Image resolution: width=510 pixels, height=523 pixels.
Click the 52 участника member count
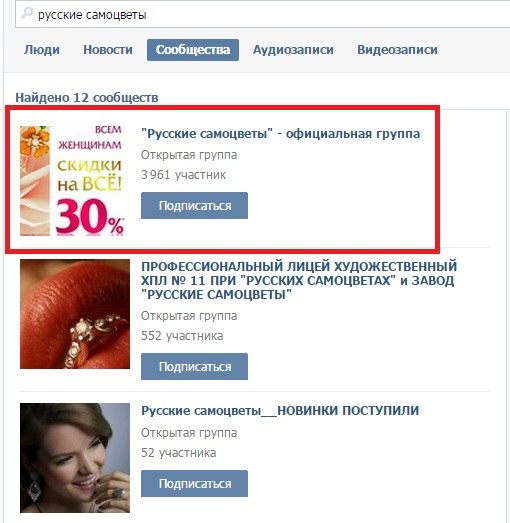[x=178, y=453]
